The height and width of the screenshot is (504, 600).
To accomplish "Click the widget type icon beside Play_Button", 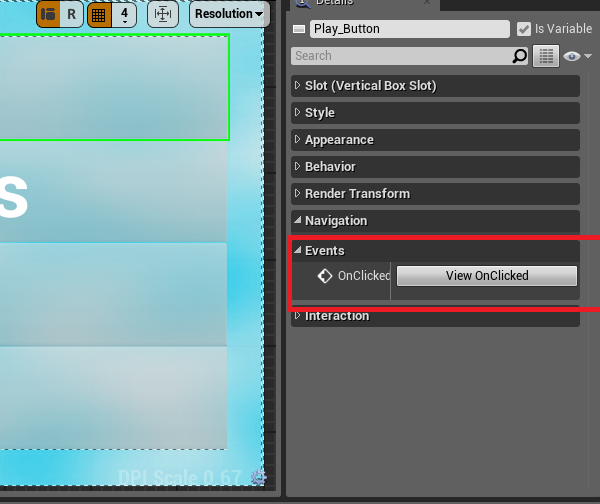I will point(299,29).
